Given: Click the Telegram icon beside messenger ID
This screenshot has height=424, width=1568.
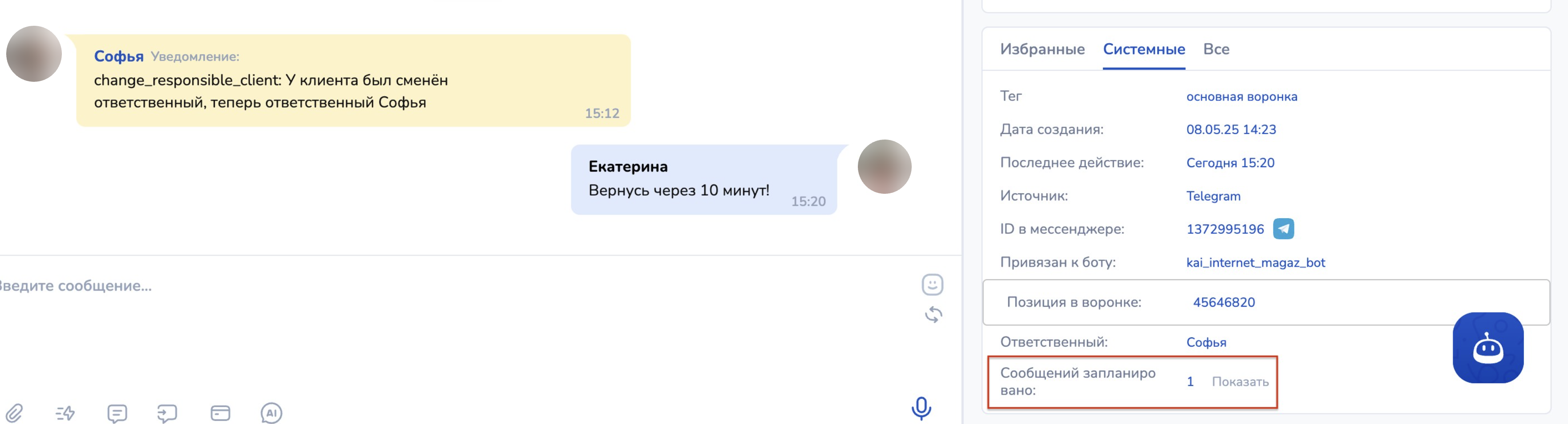Looking at the screenshot, I should pos(1283,229).
